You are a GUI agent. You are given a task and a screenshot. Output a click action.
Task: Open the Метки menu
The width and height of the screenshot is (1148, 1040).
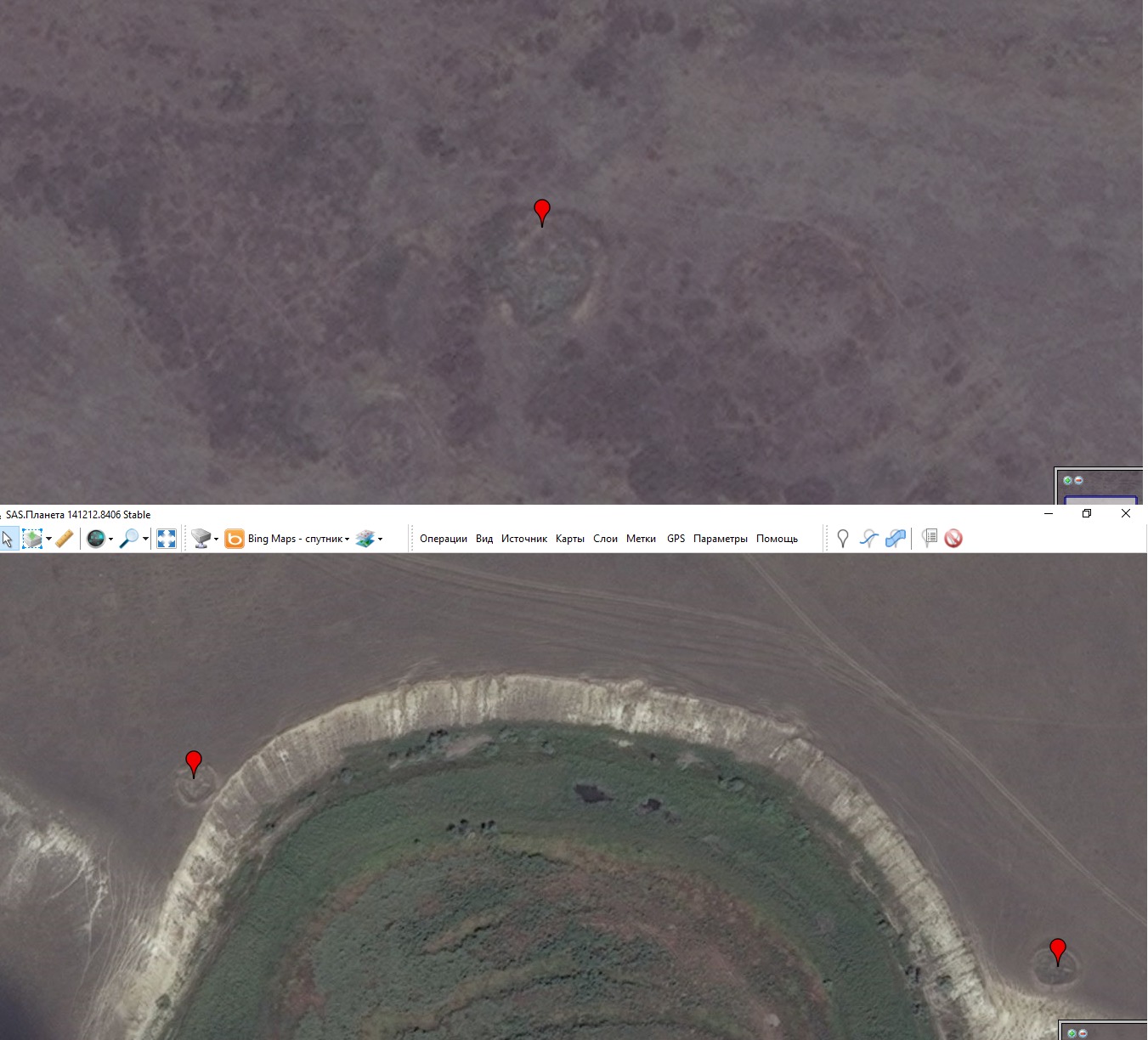(x=641, y=539)
